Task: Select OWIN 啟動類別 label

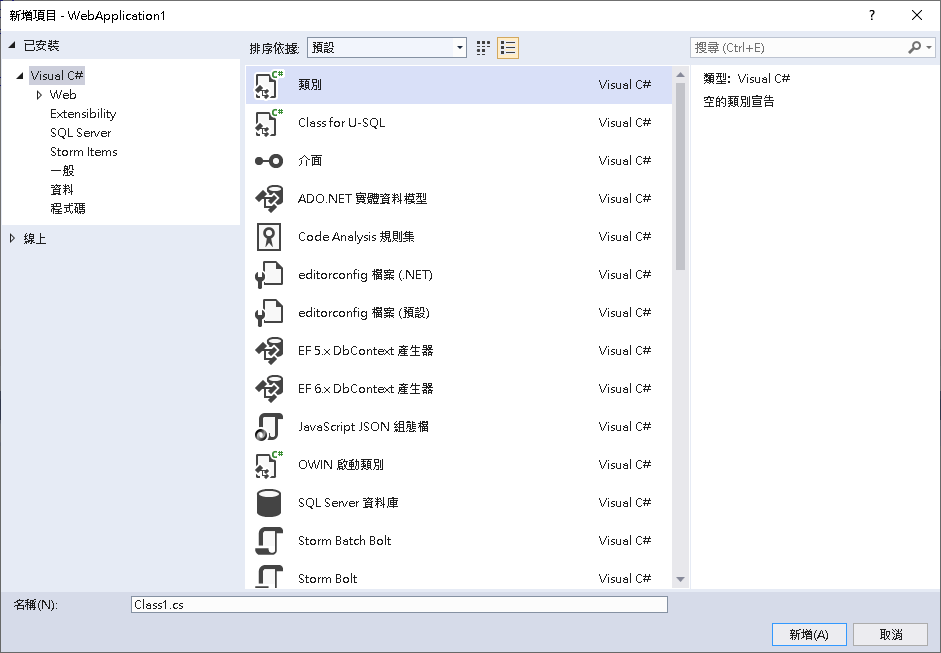Action: click(x=340, y=465)
